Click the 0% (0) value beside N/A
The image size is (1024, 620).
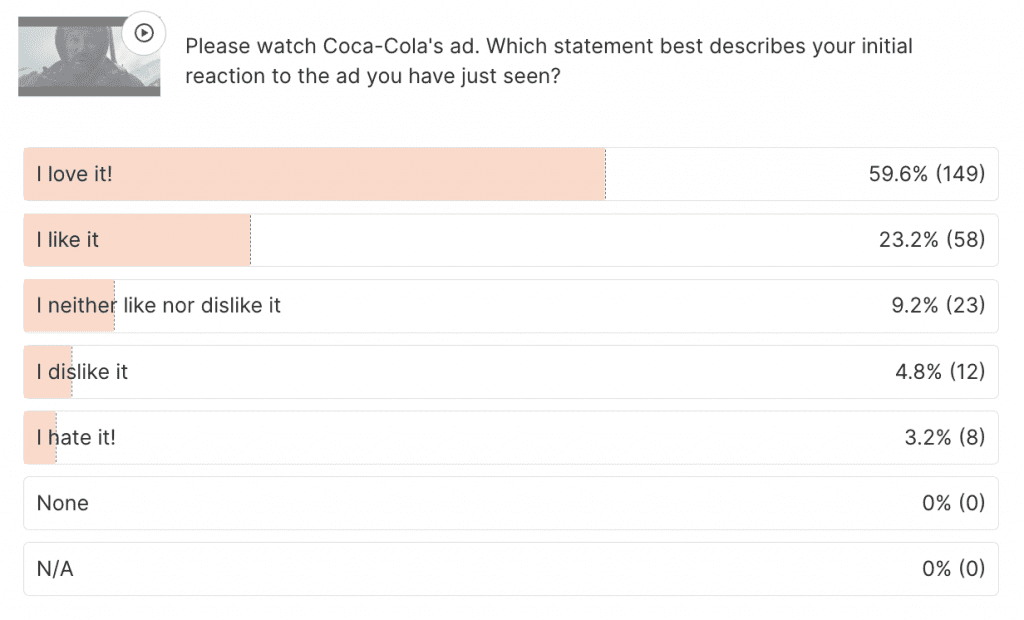[x=953, y=569]
